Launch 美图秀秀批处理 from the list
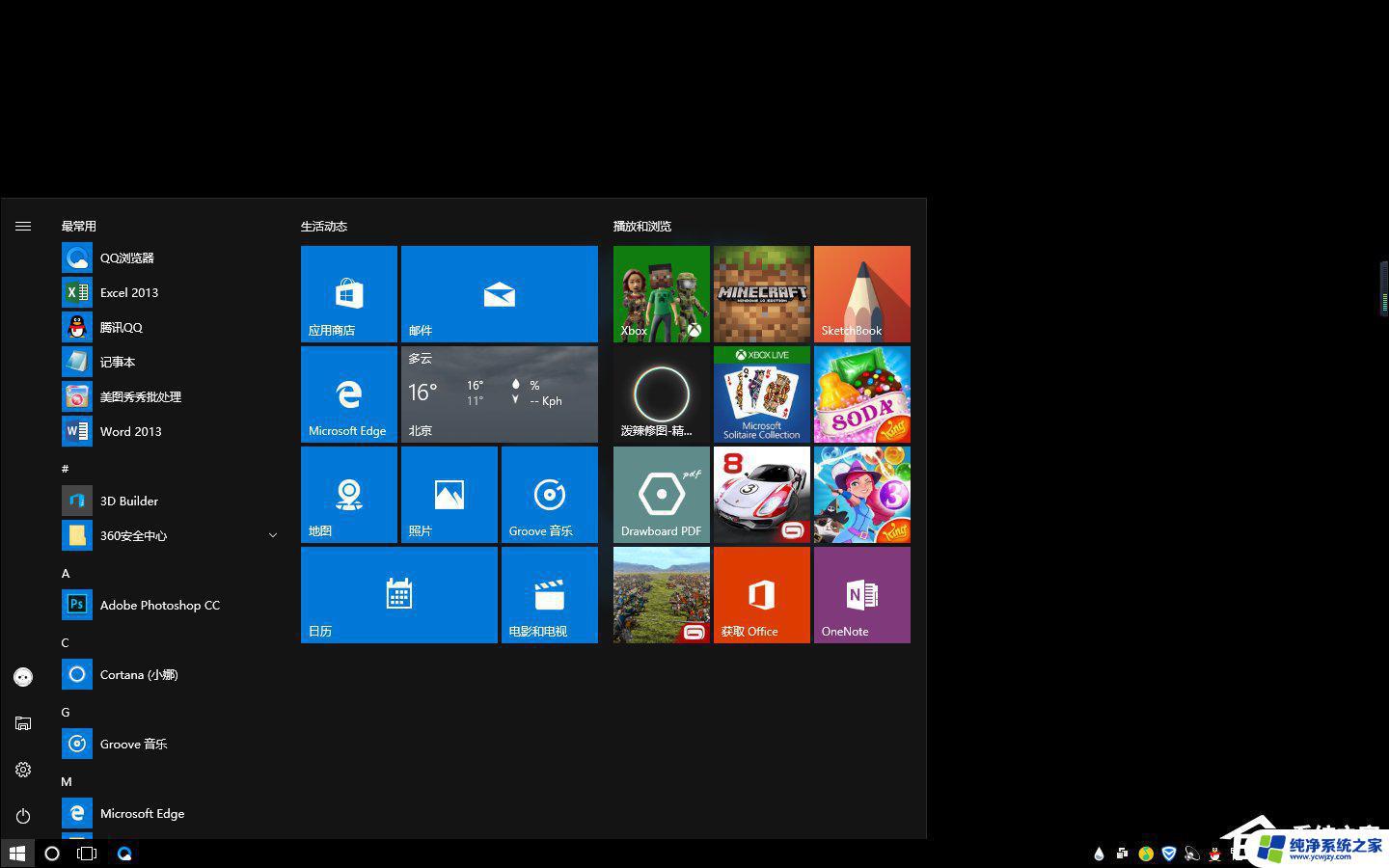 (x=170, y=396)
